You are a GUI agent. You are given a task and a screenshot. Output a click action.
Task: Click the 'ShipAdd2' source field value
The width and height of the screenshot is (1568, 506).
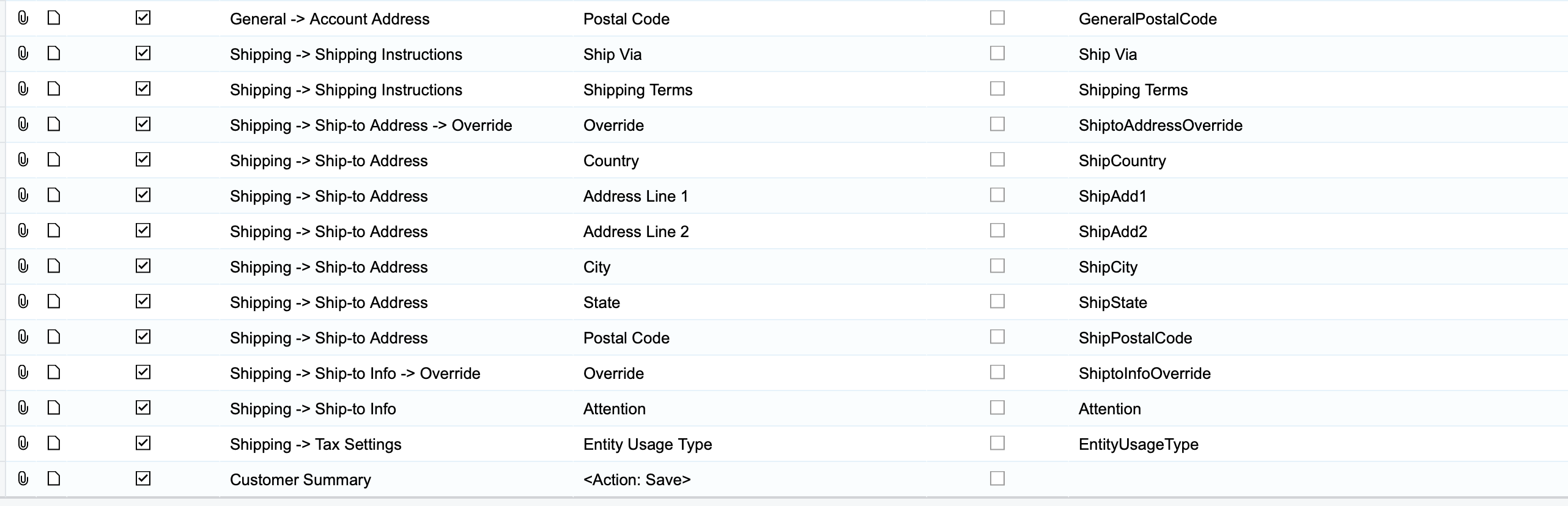click(1113, 232)
